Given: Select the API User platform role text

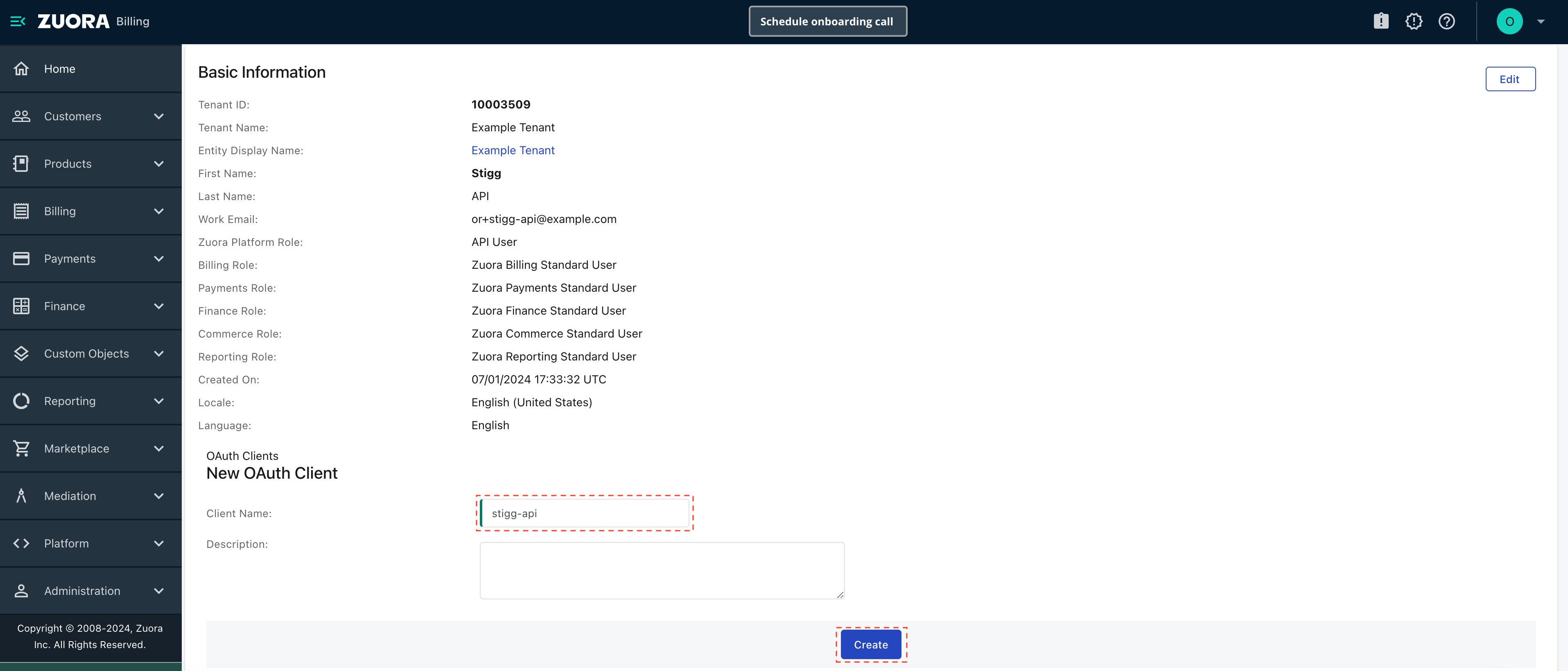Looking at the screenshot, I should tap(494, 242).
